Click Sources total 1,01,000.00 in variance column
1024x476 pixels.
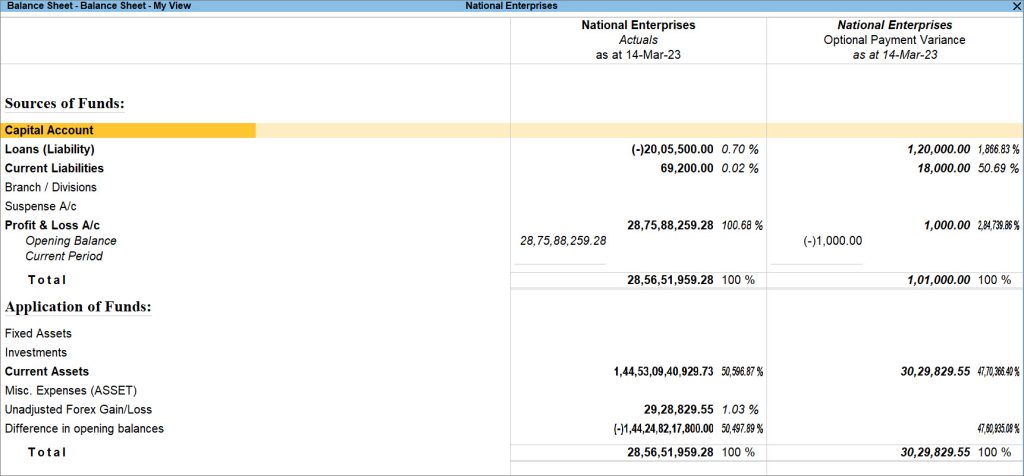click(x=938, y=279)
